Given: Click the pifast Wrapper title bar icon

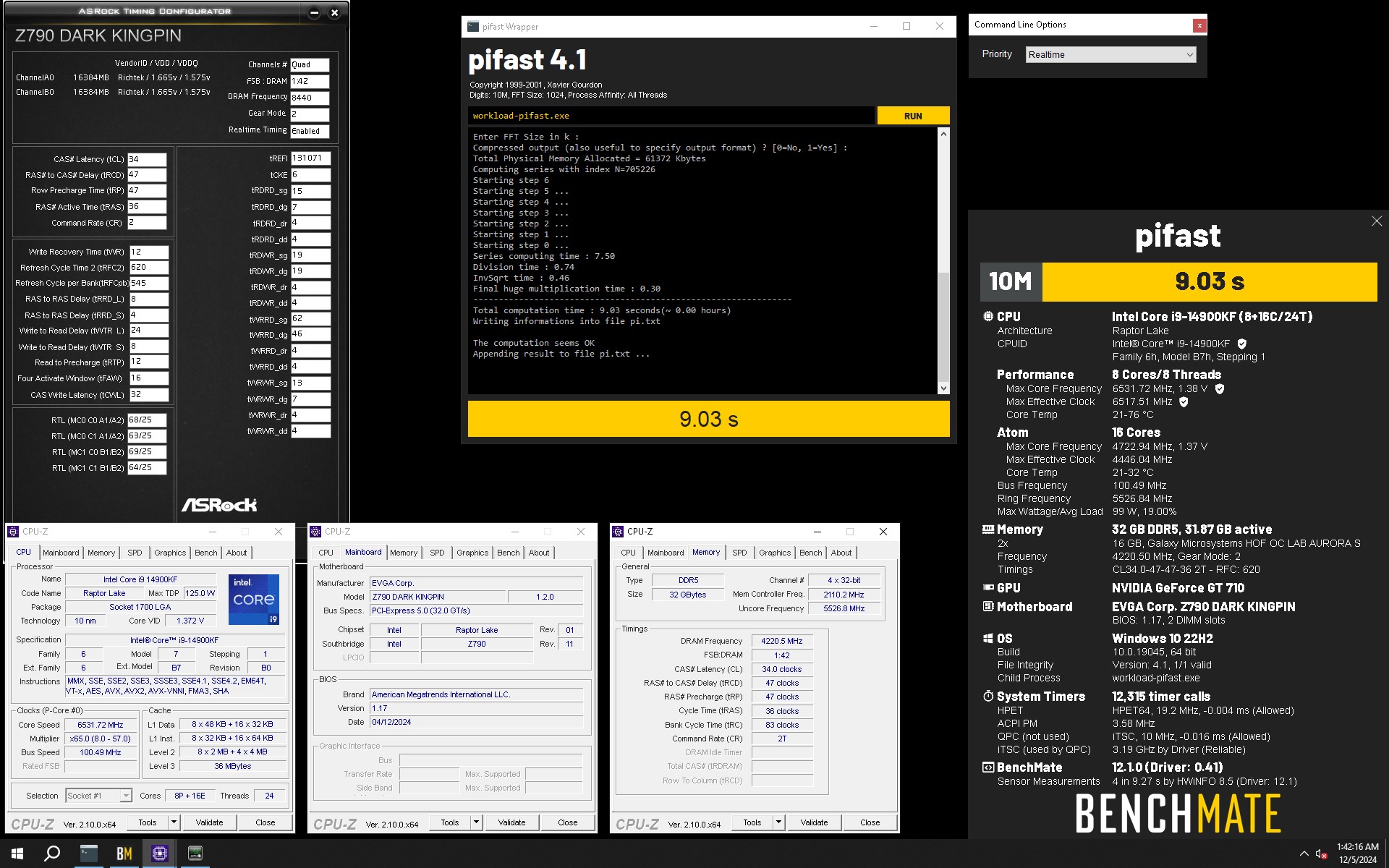Looking at the screenshot, I should [473, 27].
